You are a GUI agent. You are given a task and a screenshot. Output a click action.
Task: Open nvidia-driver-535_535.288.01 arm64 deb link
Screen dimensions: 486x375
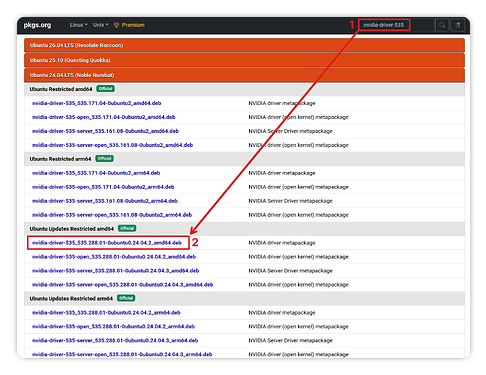(x=106, y=313)
